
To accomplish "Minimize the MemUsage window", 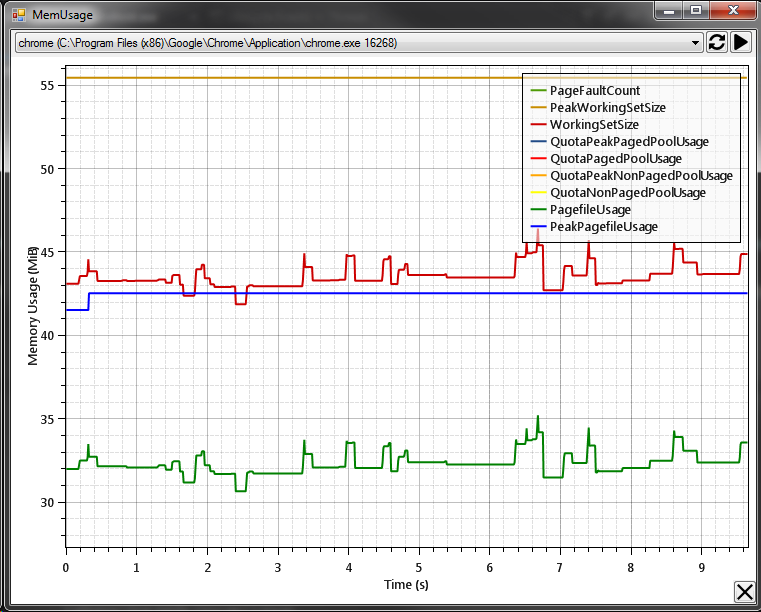I will coord(669,11).
